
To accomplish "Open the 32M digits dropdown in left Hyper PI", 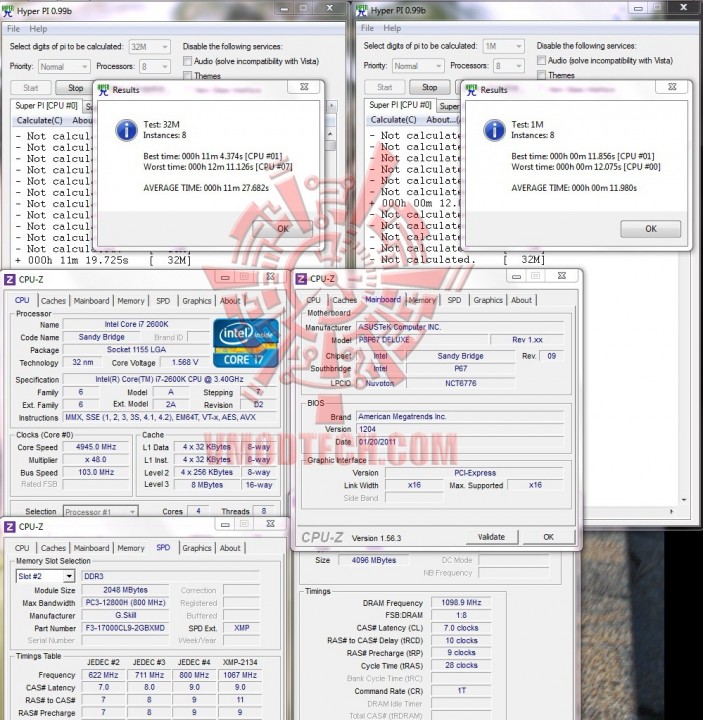I will [x=150, y=47].
